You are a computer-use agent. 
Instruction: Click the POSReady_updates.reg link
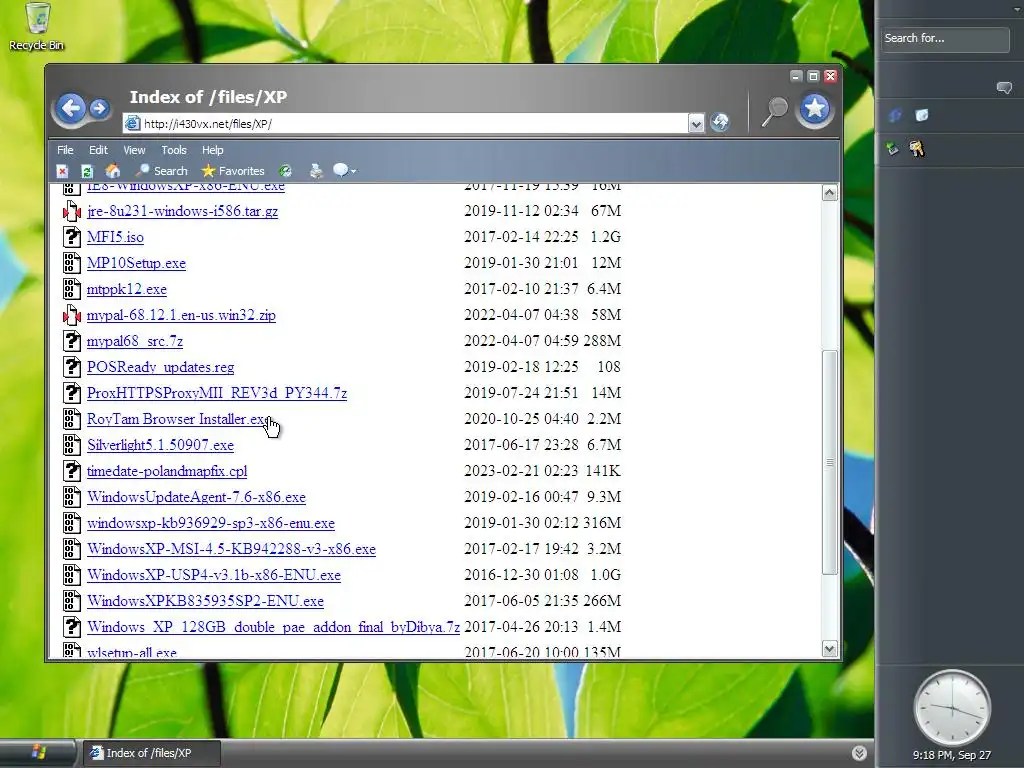coord(161,368)
